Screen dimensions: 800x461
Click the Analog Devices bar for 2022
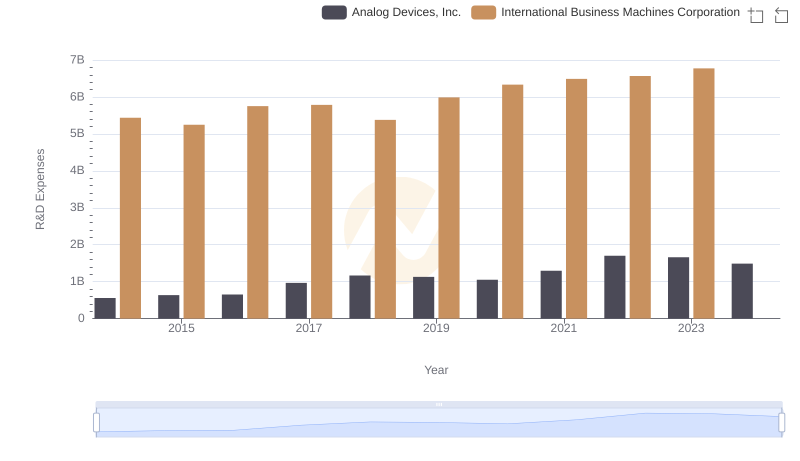615,287
